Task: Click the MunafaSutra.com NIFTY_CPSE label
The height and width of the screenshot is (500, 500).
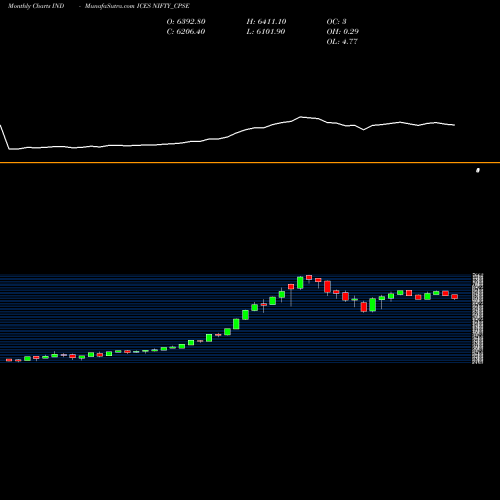Action: coord(137,6)
